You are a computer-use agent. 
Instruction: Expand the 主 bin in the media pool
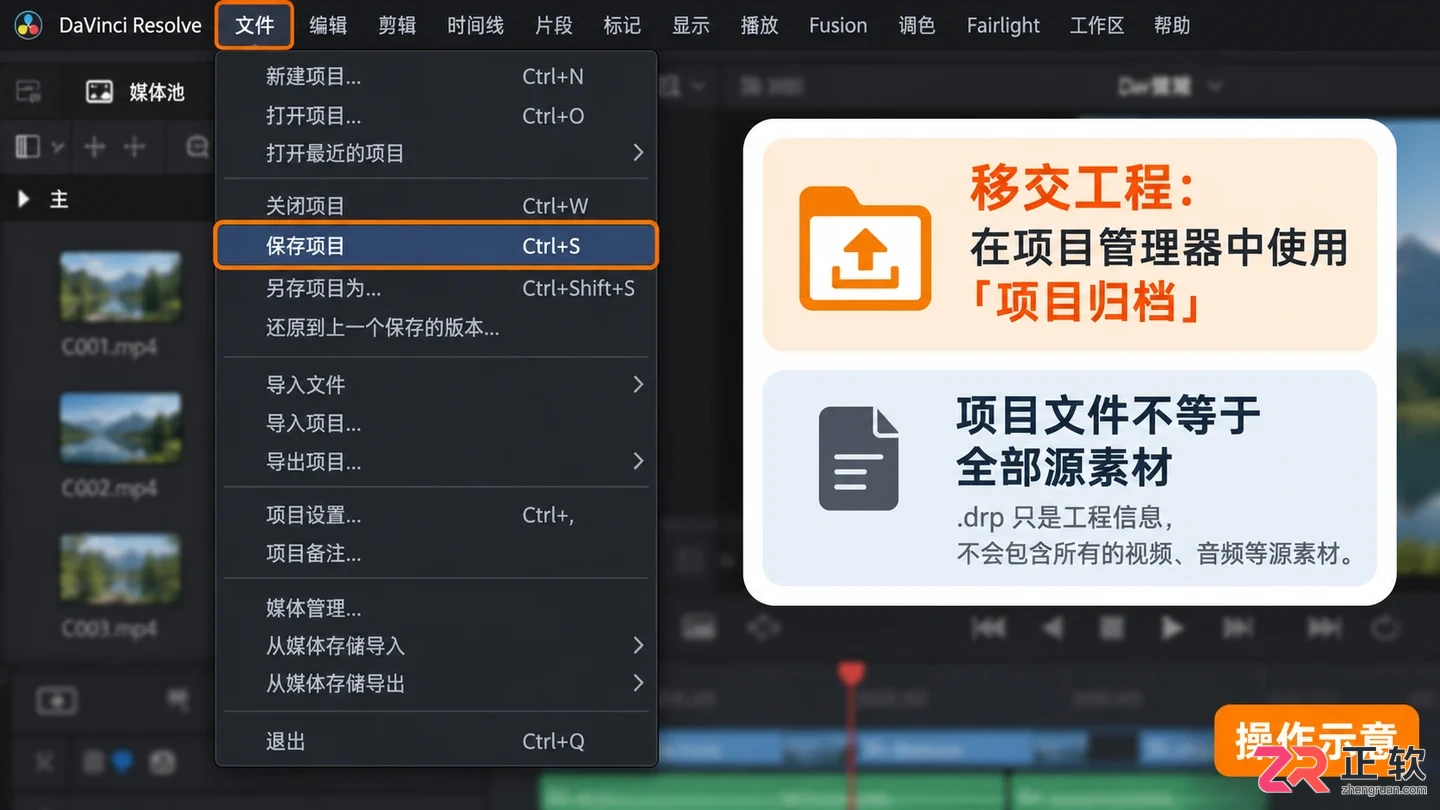point(24,199)
